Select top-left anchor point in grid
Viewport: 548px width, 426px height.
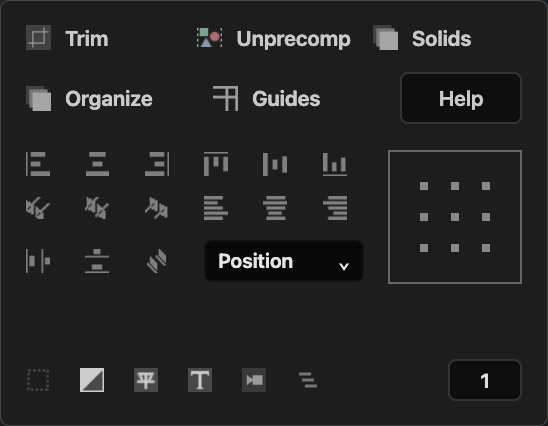424,186
